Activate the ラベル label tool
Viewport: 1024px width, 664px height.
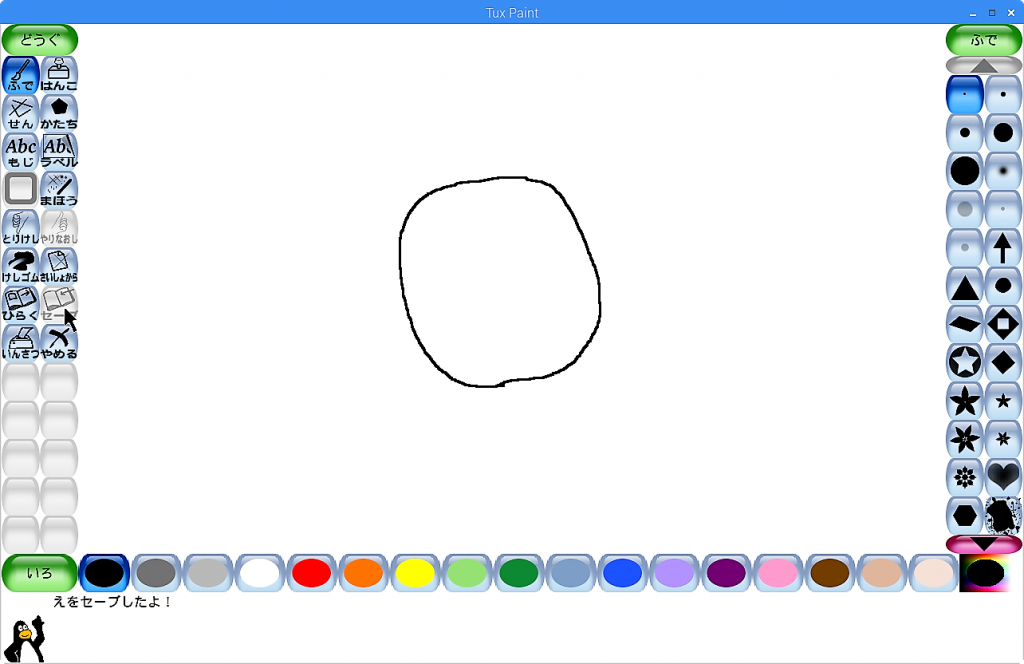point(59,151)
